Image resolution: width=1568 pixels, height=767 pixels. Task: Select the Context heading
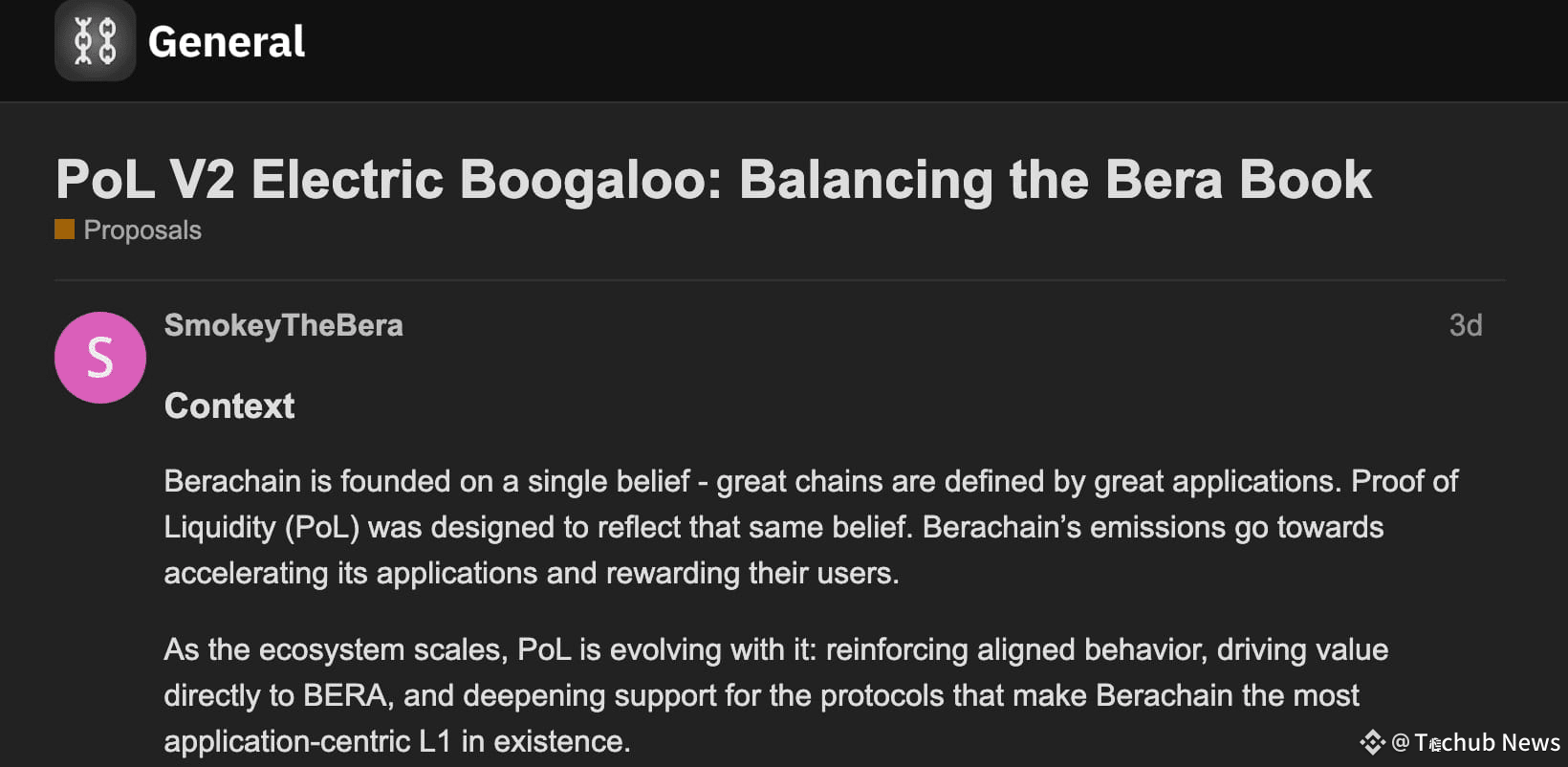pyautogui.click(x=229, y=406)
